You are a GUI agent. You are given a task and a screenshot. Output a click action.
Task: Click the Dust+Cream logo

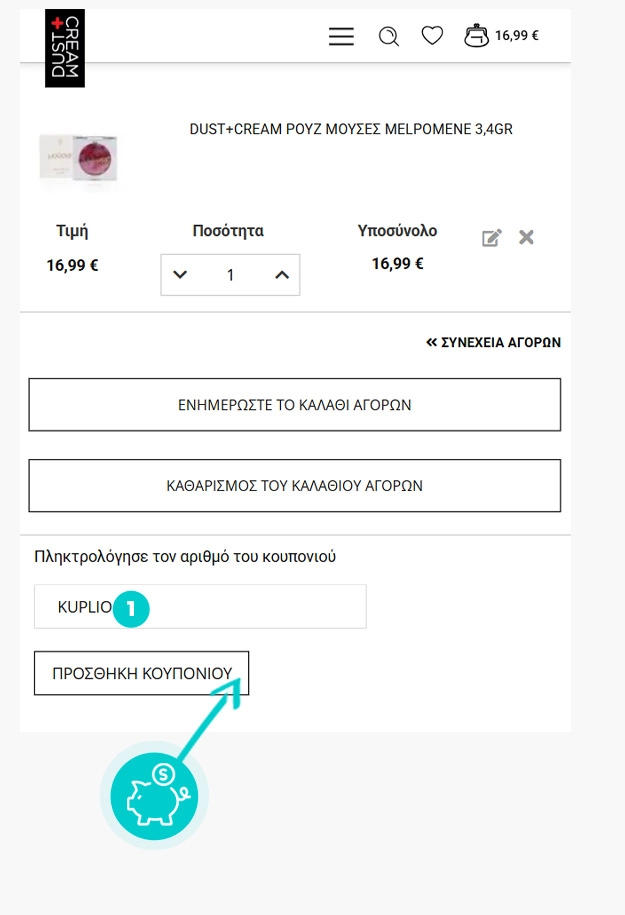pyautogui.click(x=65, y=48)
